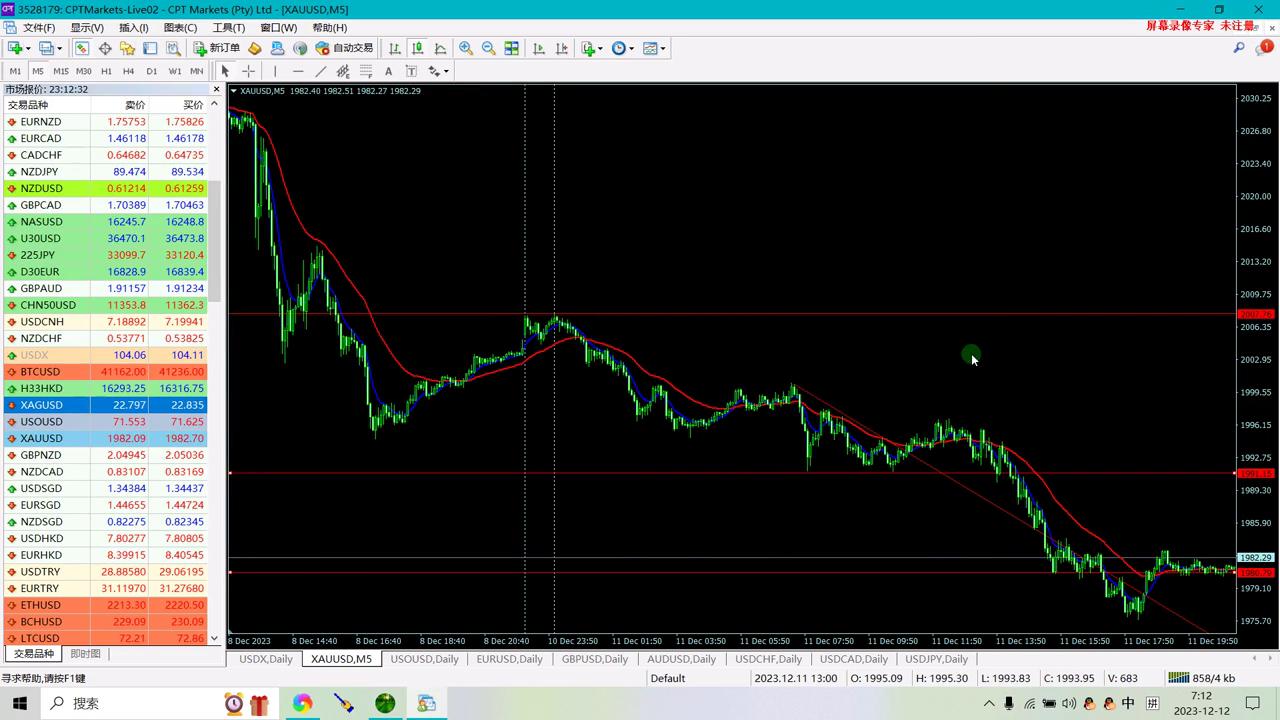Open the indicators list dropdown
The image size is (1280, 720).
pyautogui.click(x=592, y=48)
